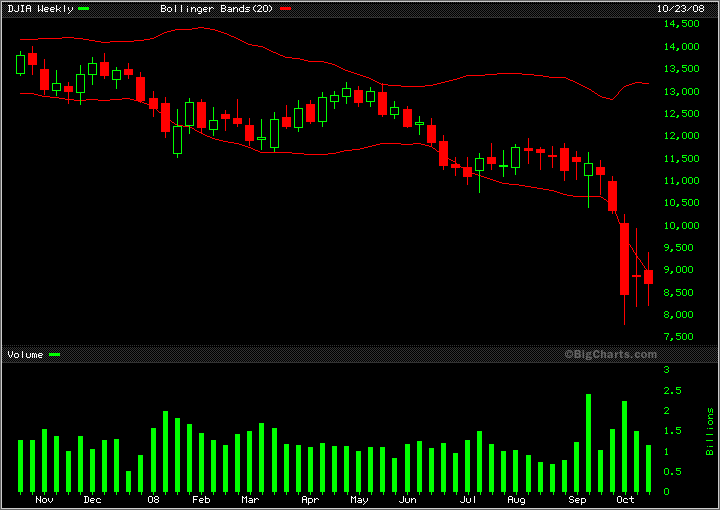Image resolution: width=720 pixels, height=510 pixels.
Task: Click the 10,000 price axis label
Action: (682, 225)
